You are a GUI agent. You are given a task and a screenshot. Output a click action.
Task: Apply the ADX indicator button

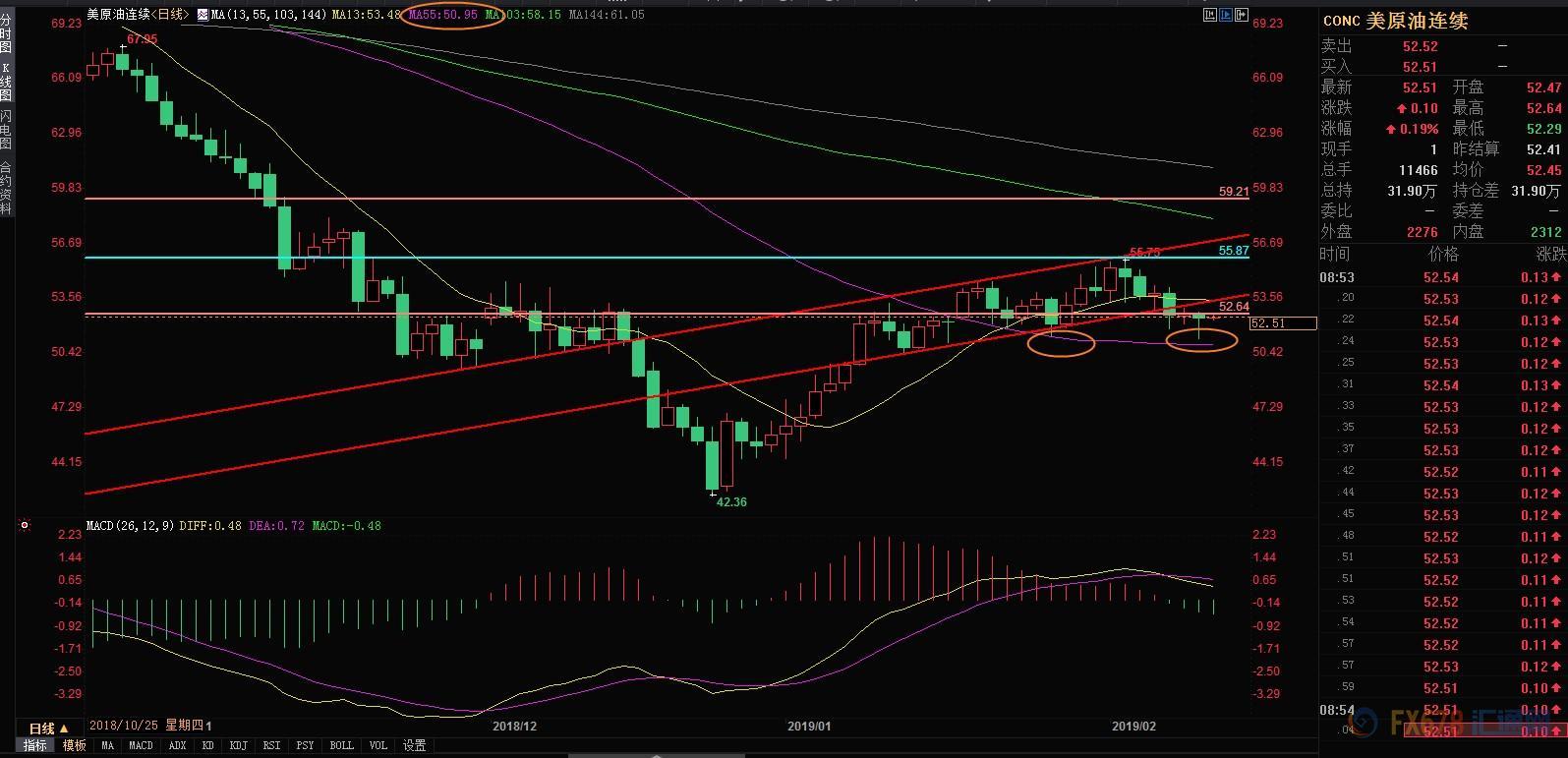[x=177, y=745]
